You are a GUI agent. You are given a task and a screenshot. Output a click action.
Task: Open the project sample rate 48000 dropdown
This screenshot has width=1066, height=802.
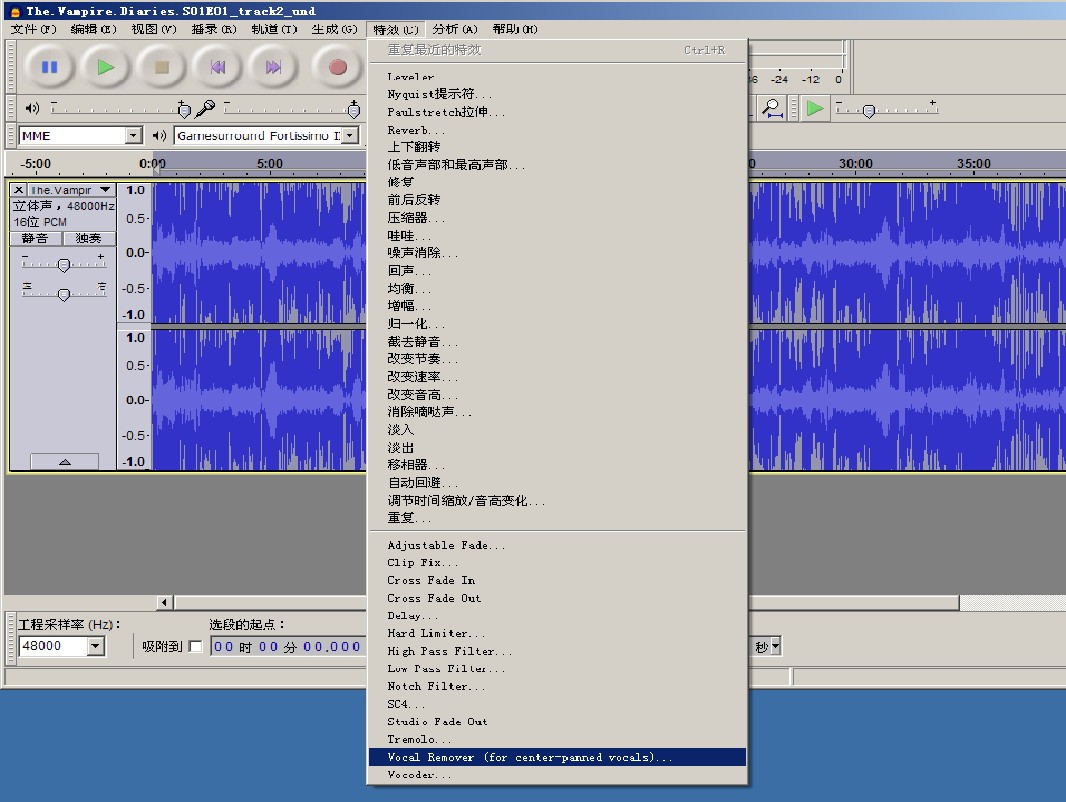pos(96,646)
